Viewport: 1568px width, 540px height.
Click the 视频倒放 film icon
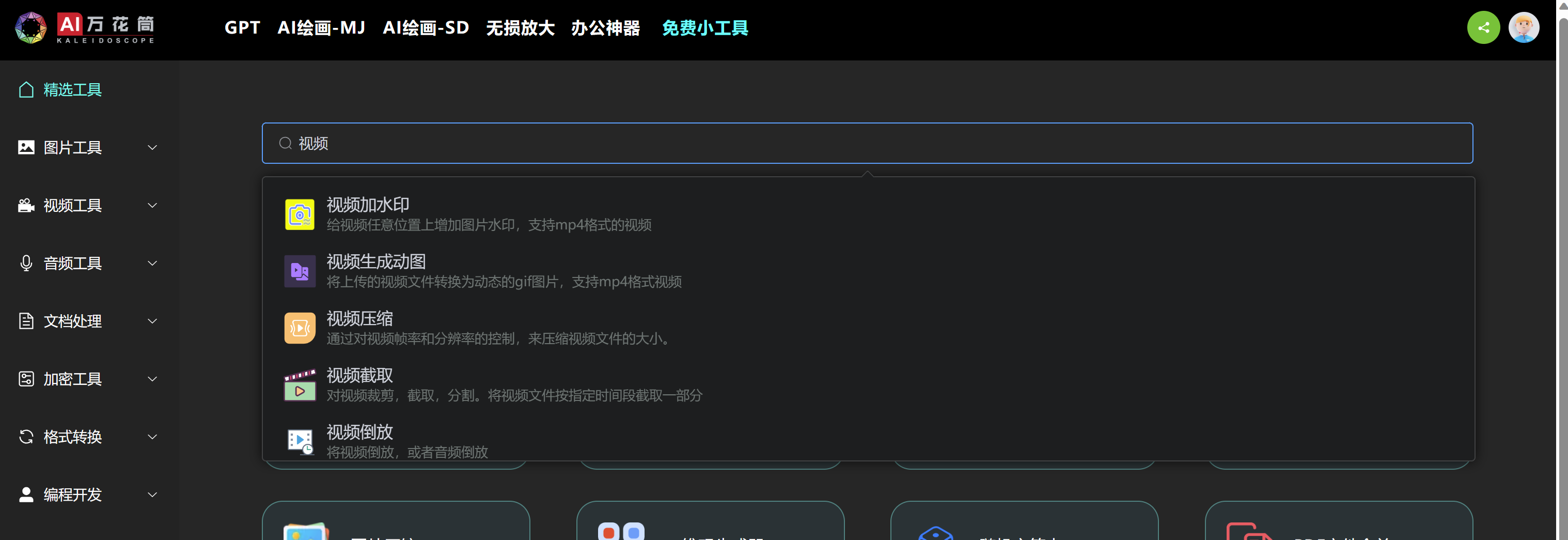tap(300, 441)
